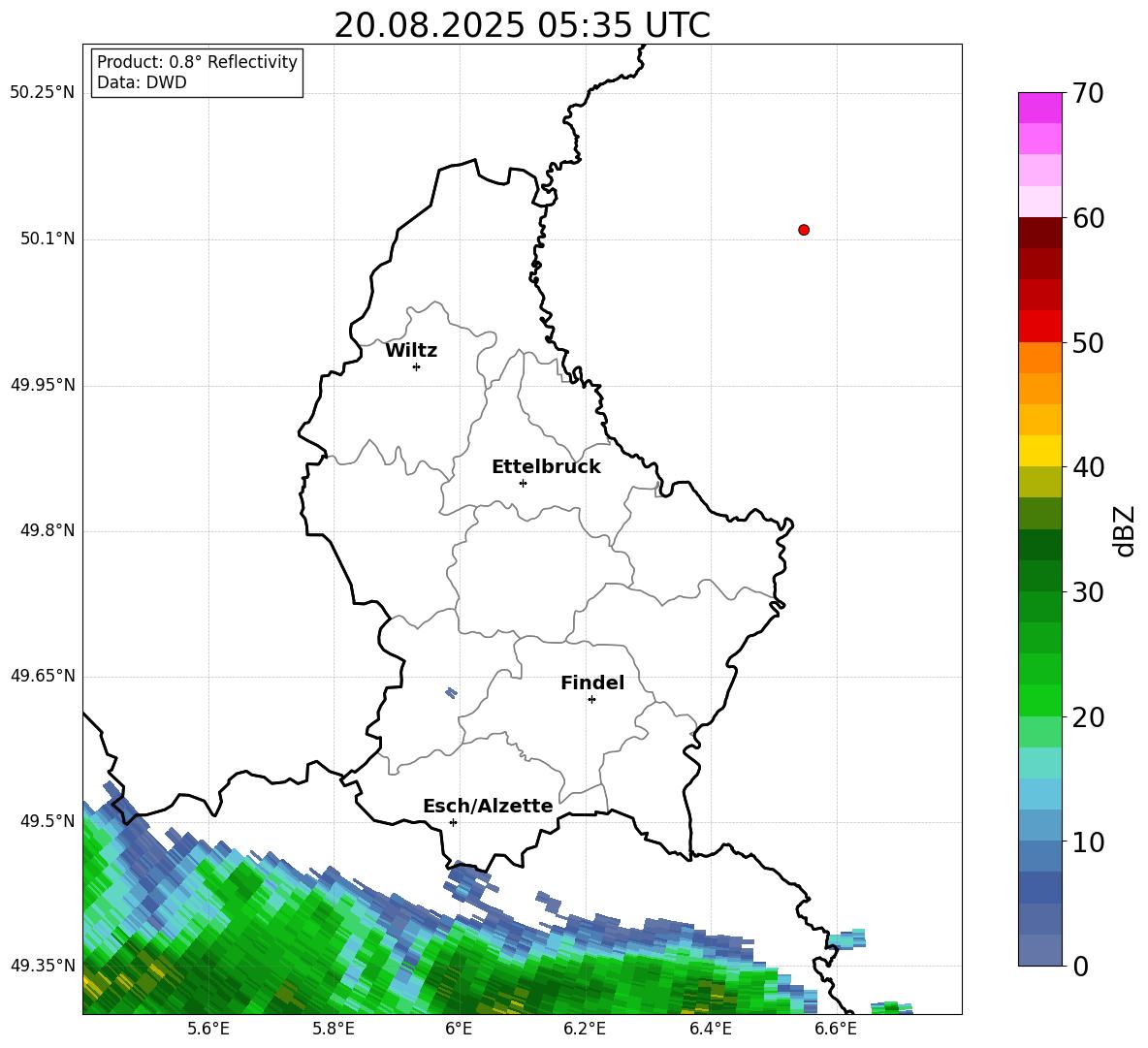
Task: Click the latitude label 49.35°N
Action: (43, 966)
